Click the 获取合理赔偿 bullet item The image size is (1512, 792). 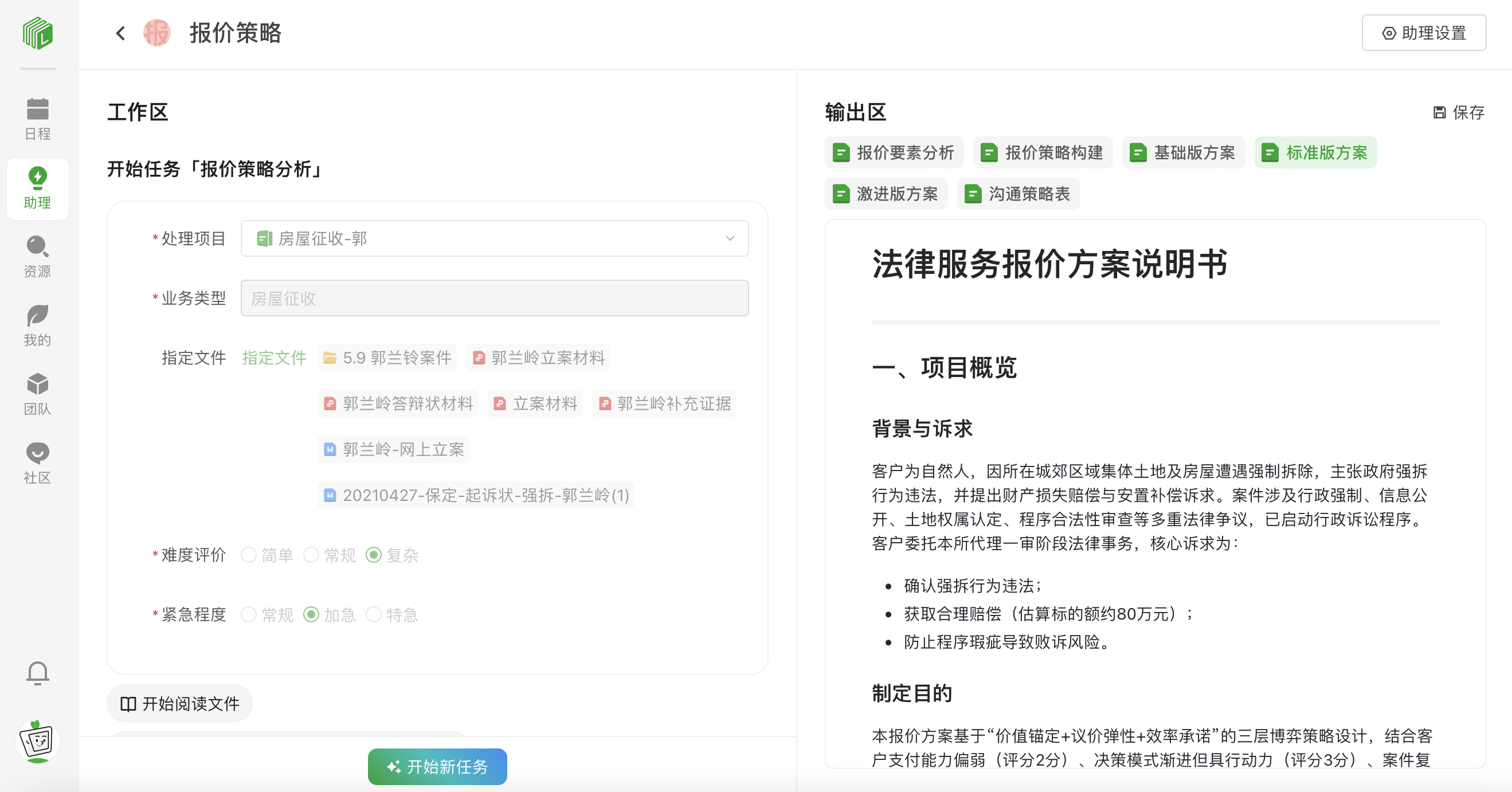click(x=1049, y=614)
